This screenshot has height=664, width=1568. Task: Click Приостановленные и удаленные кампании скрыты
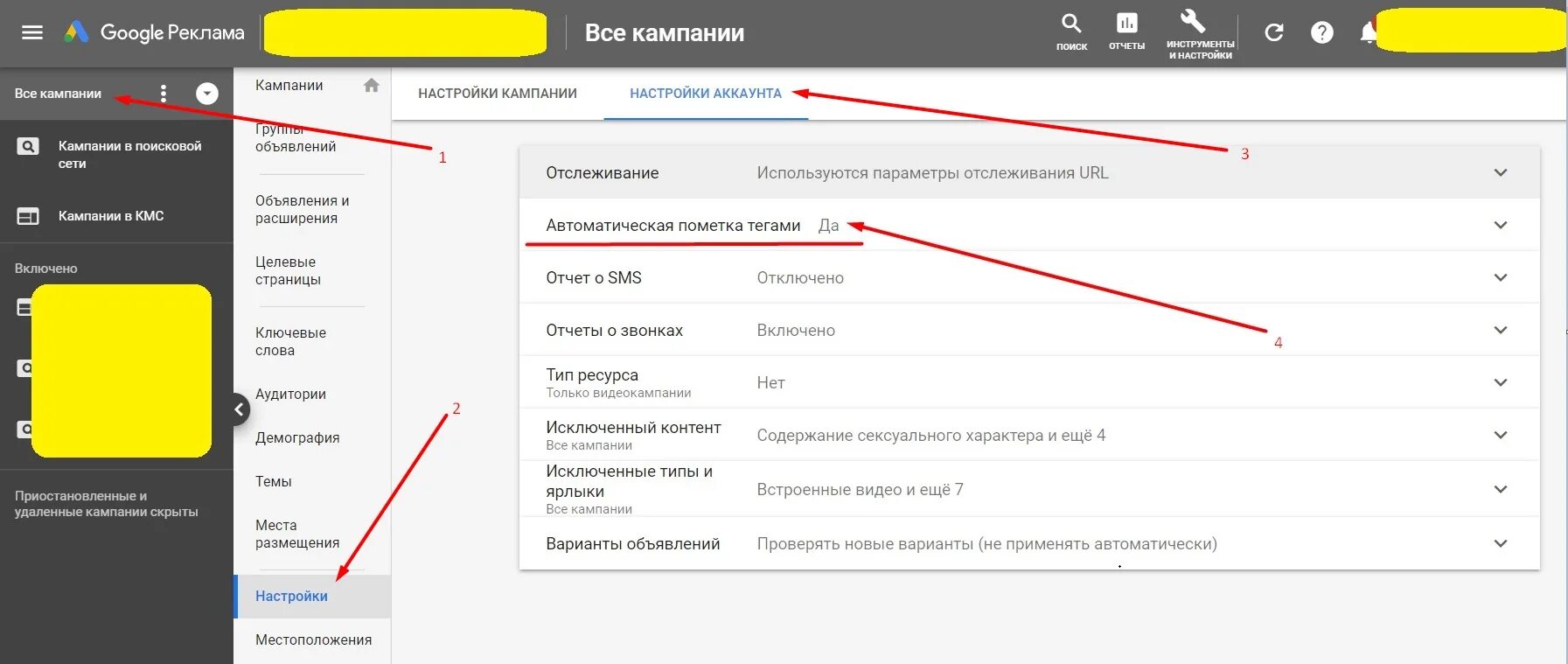click(107, 504)
